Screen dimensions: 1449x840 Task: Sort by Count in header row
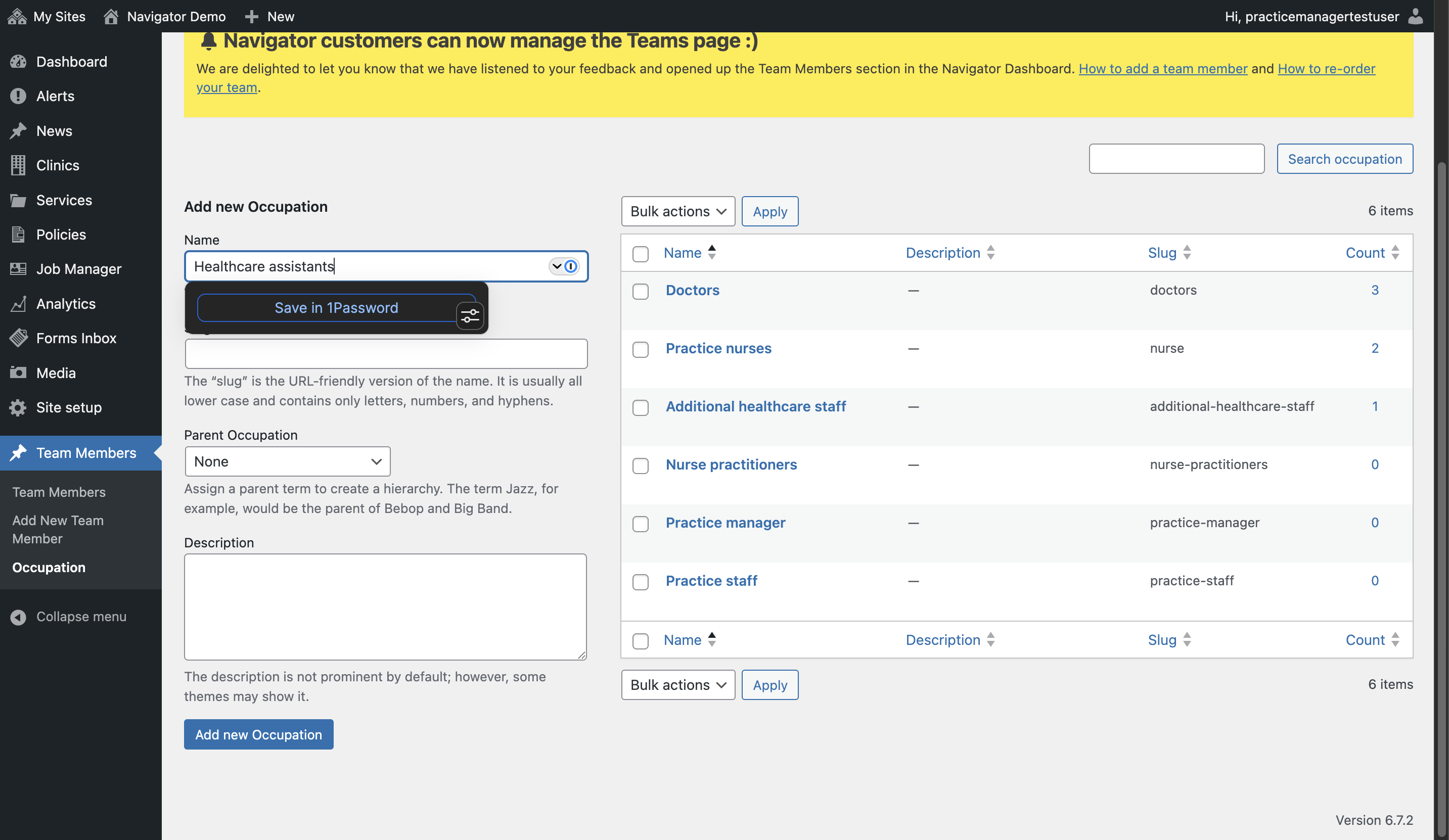pos(1372,252)
